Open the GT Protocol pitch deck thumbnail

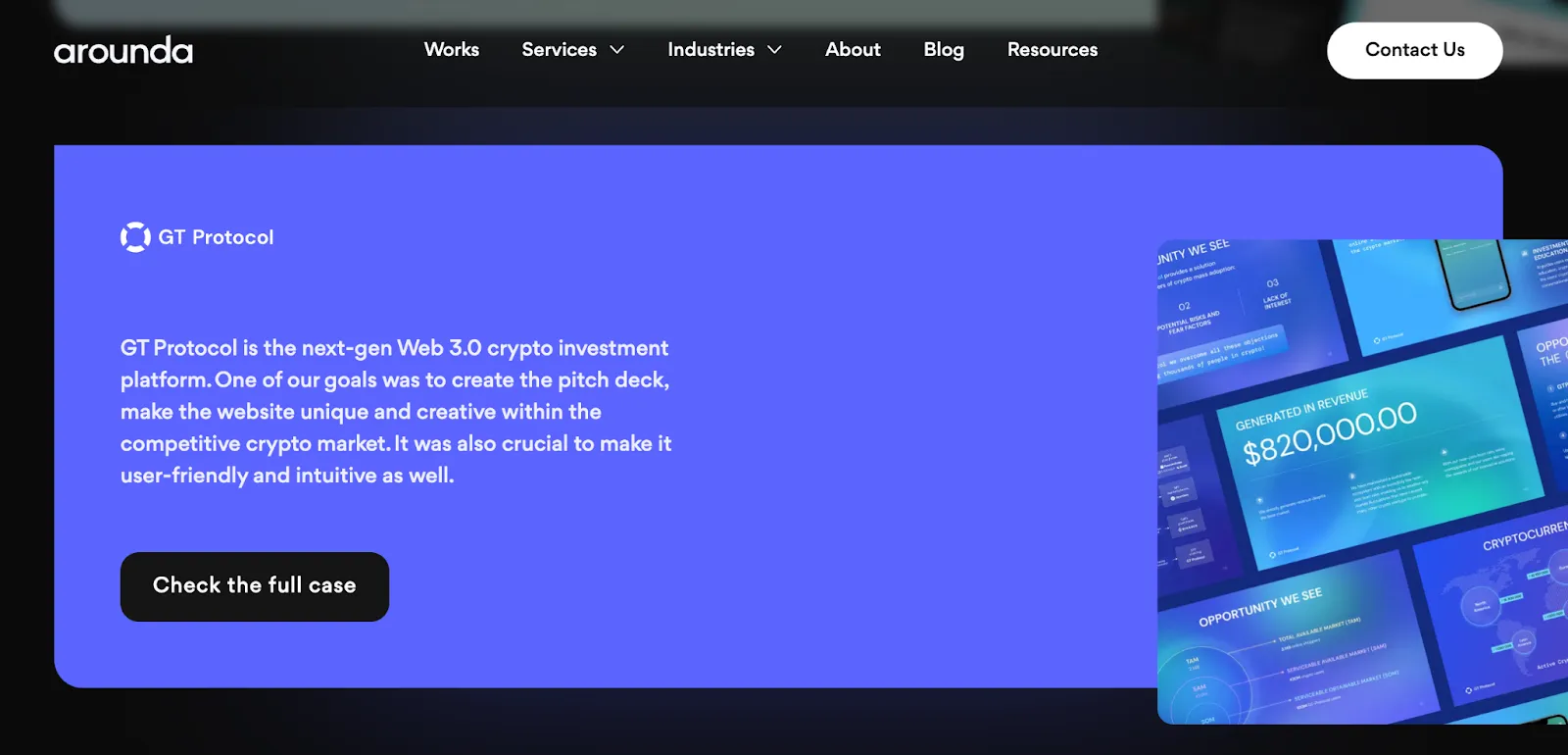point(1362,481)
